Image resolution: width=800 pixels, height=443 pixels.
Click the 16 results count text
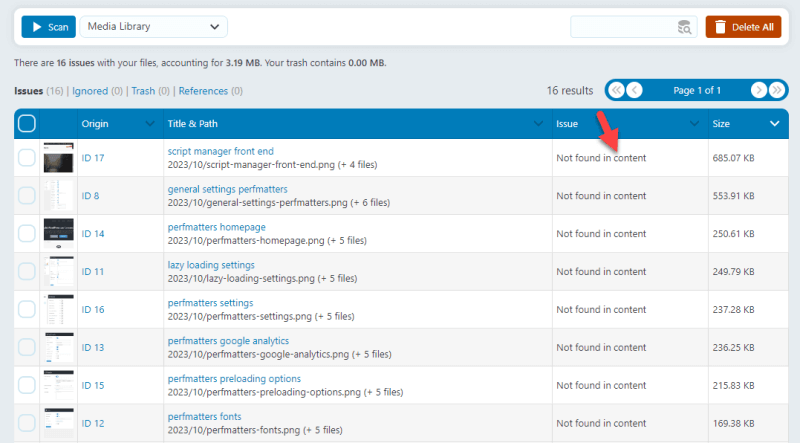570,91
